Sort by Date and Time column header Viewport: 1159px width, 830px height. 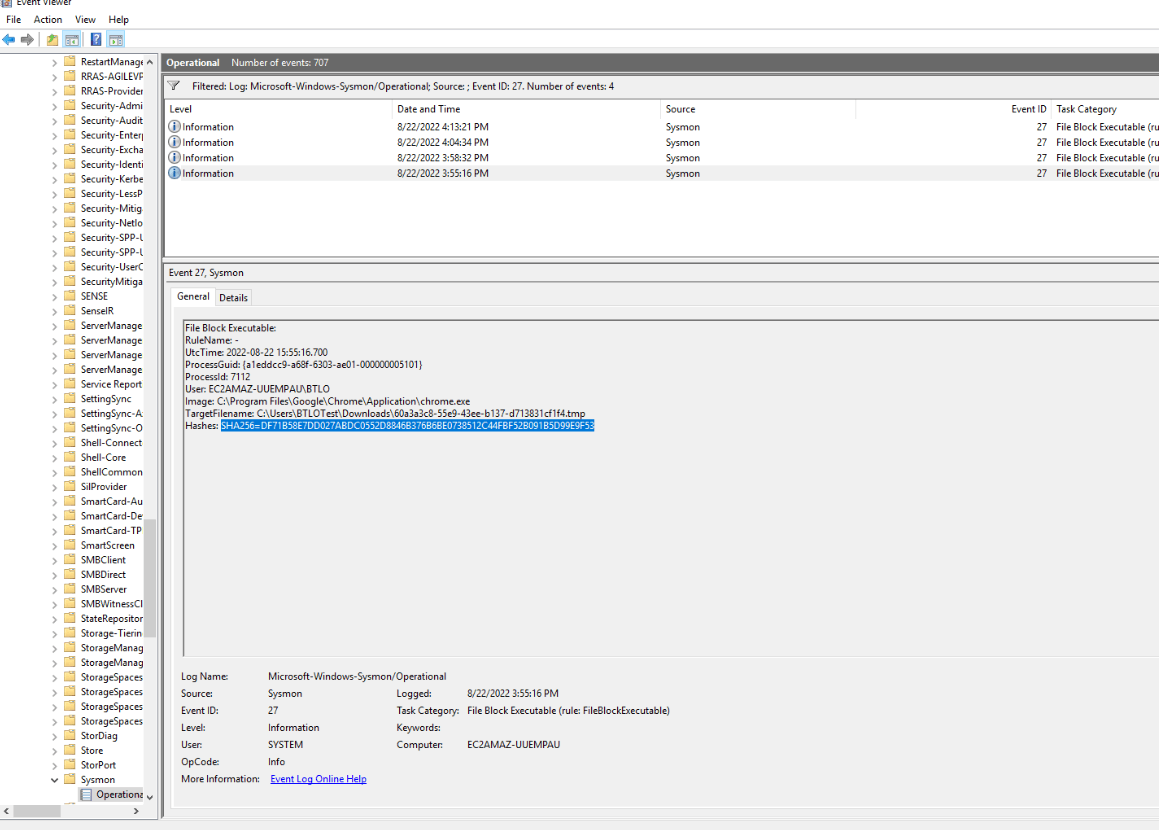[526, 109]
